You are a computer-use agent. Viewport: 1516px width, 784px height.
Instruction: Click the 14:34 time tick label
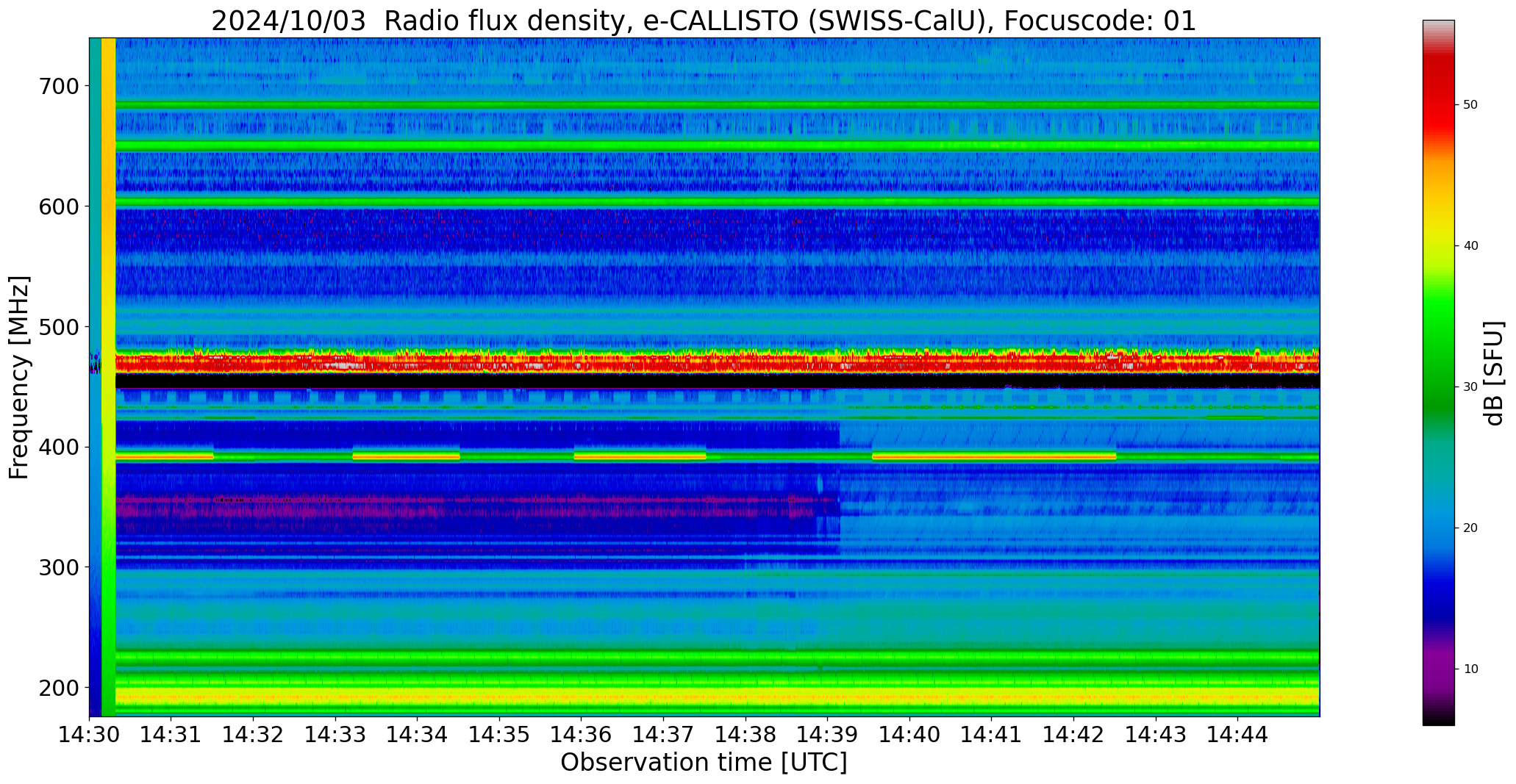tap(418, 734)
